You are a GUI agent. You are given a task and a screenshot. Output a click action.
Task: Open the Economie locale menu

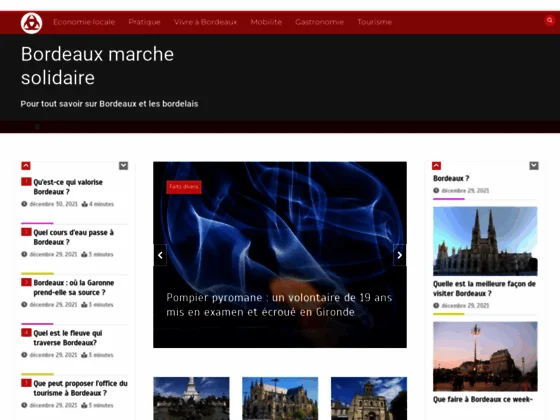[84, 22]
